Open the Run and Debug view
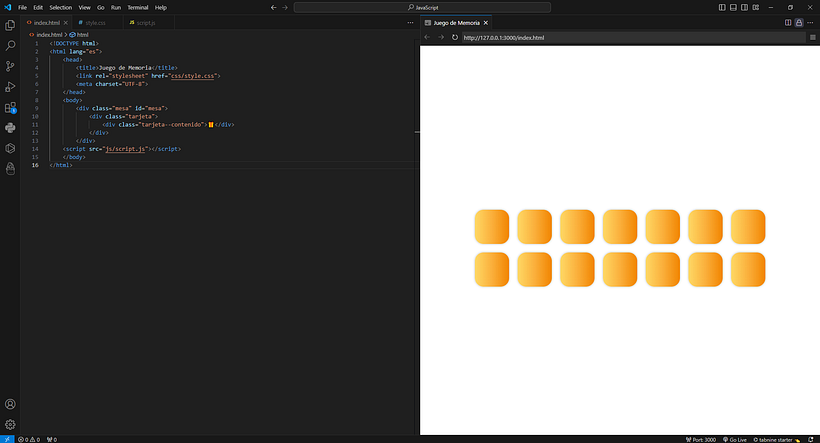The image size is (820, 443). point(10,86)
